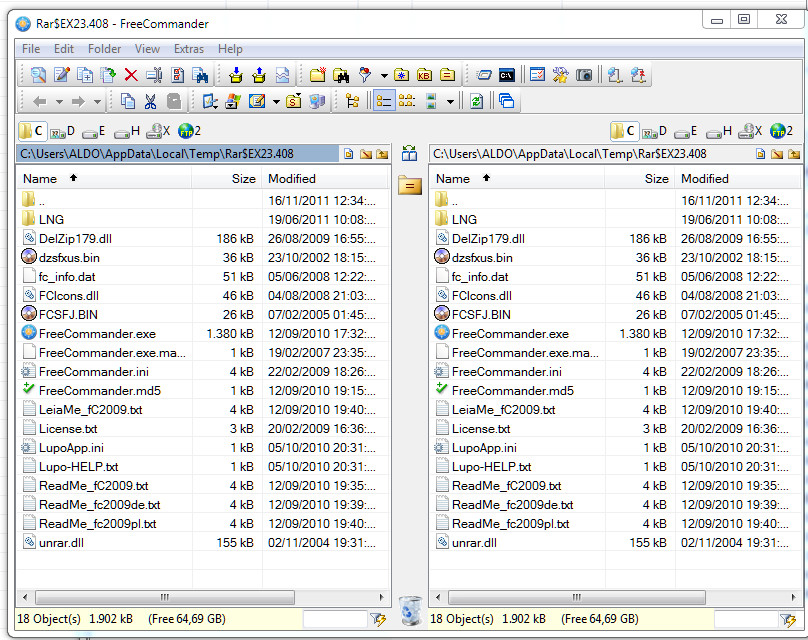Create a new folder via toolbar icon
The height and width of the screenshot is (640, 808).
(x=318, y=75)
